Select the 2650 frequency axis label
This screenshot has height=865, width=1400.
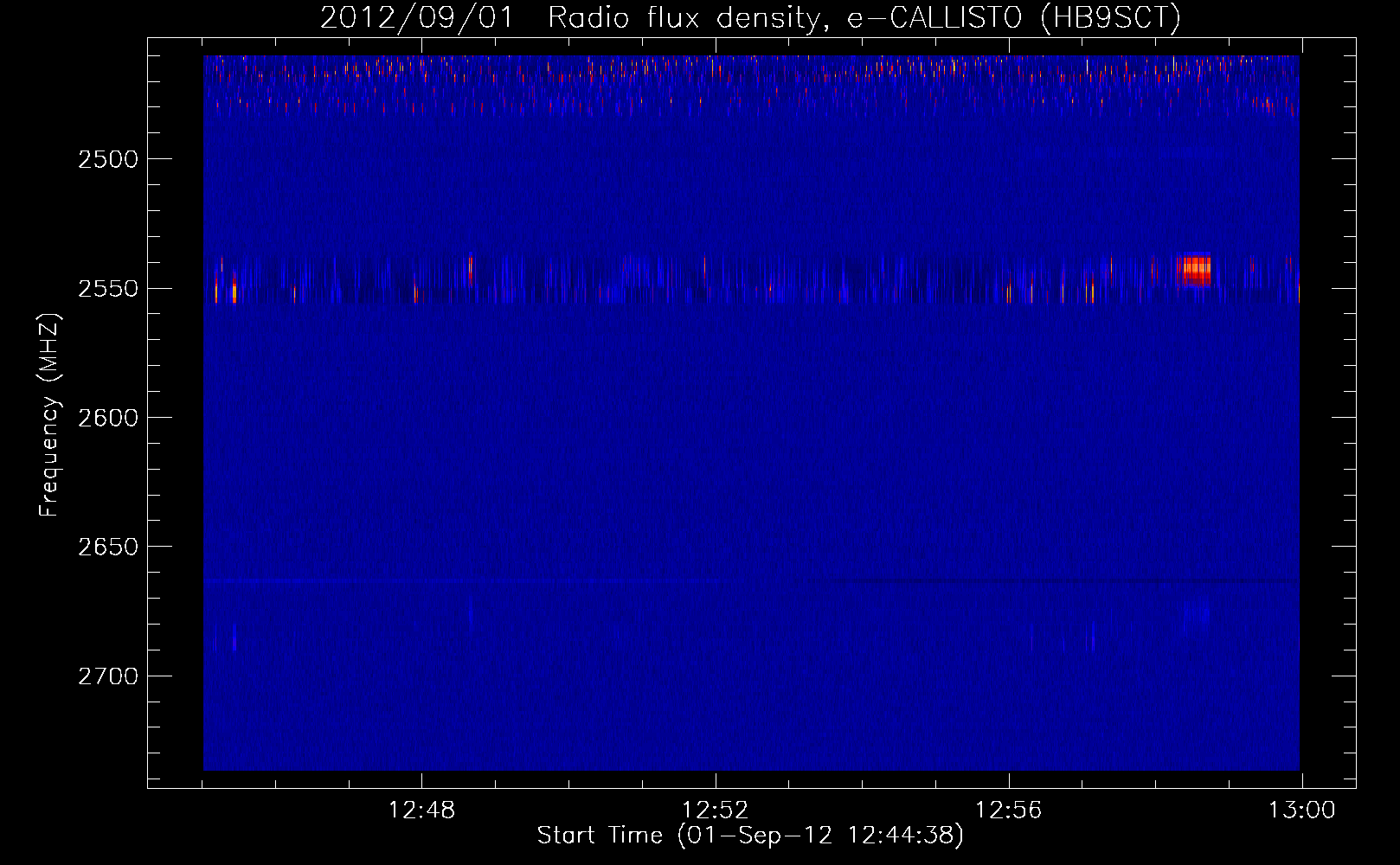[108, 547]
